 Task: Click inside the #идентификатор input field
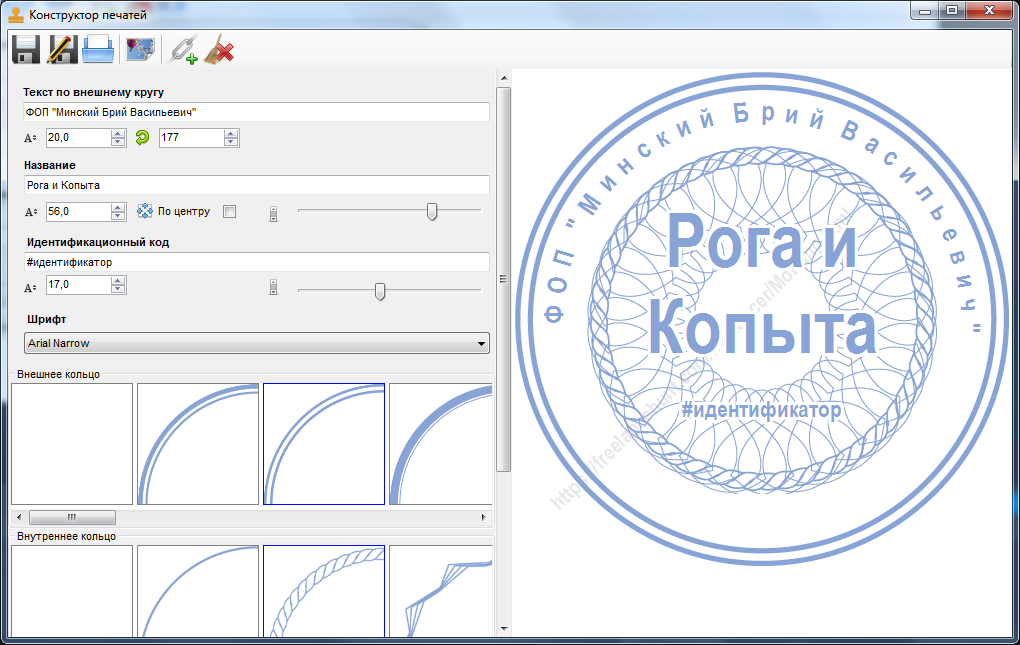point(250,262)
